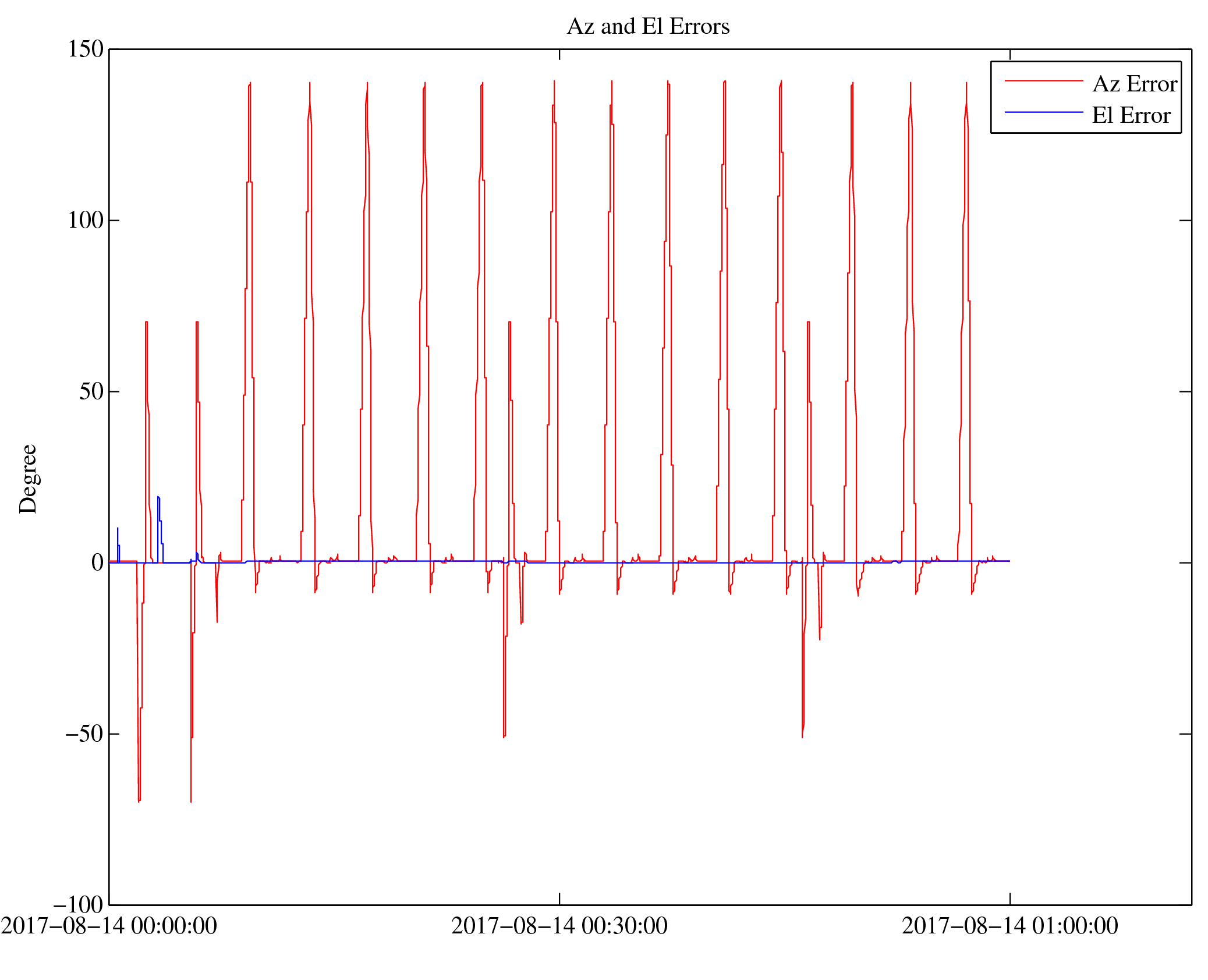Click x-axis label 2017-08-14 00:30:00
Image resolution: width=1208 pixels, height=980 pixels.
(559, 926)
